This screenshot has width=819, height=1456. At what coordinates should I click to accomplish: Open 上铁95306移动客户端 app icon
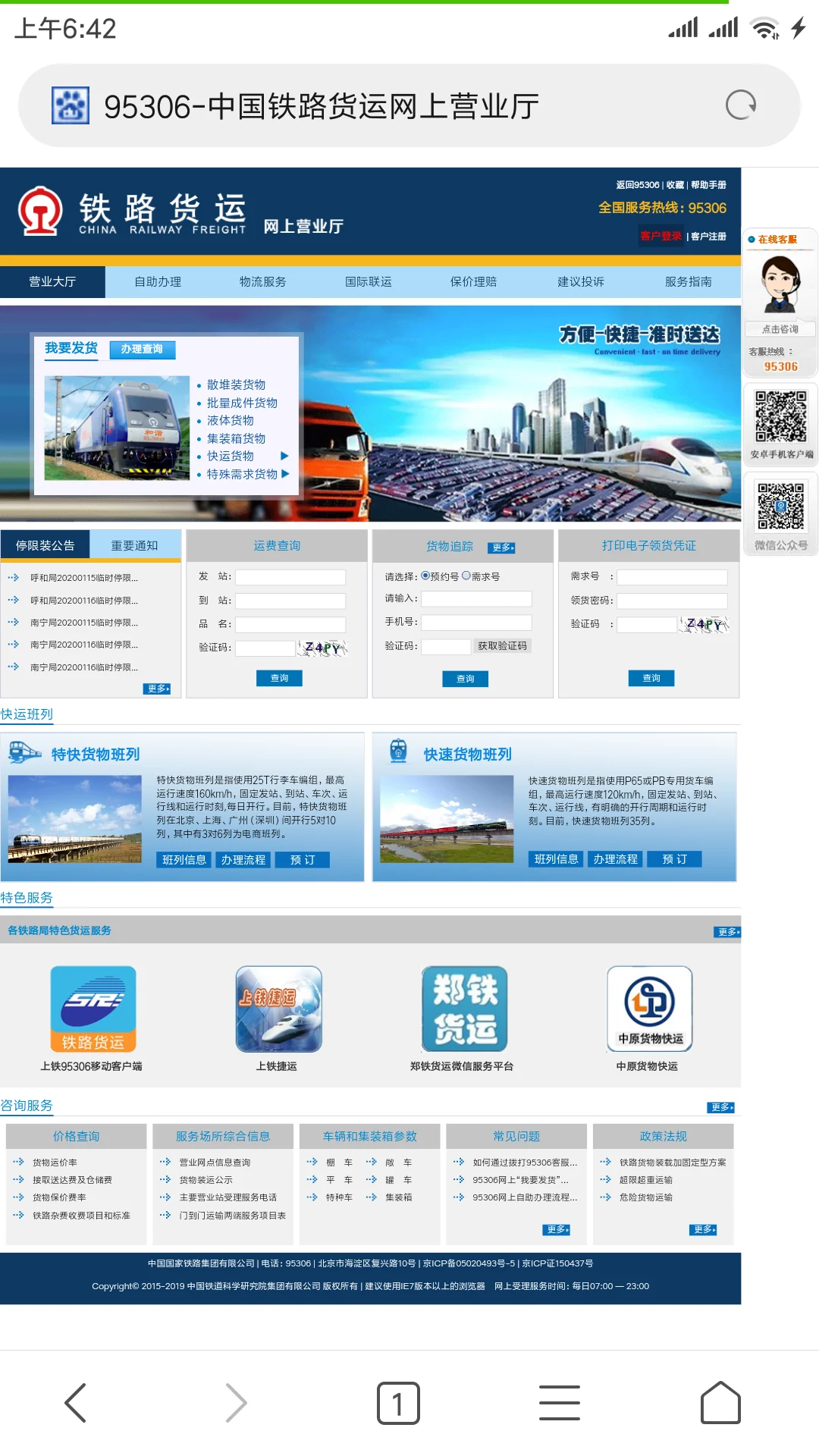click(93, 1009)
